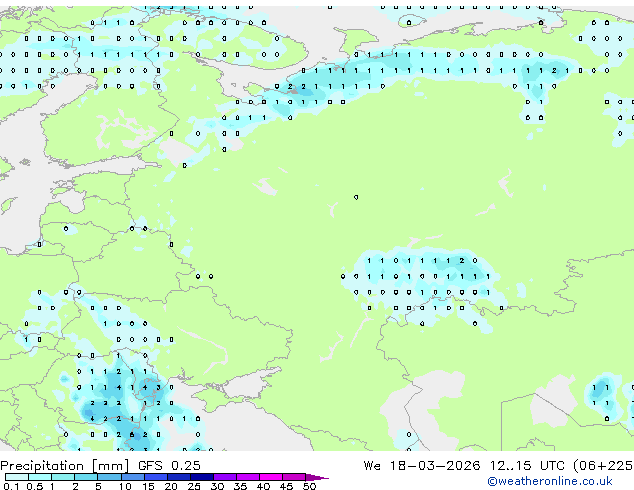Click the '15' legend scale label

[x=148, y=486]
